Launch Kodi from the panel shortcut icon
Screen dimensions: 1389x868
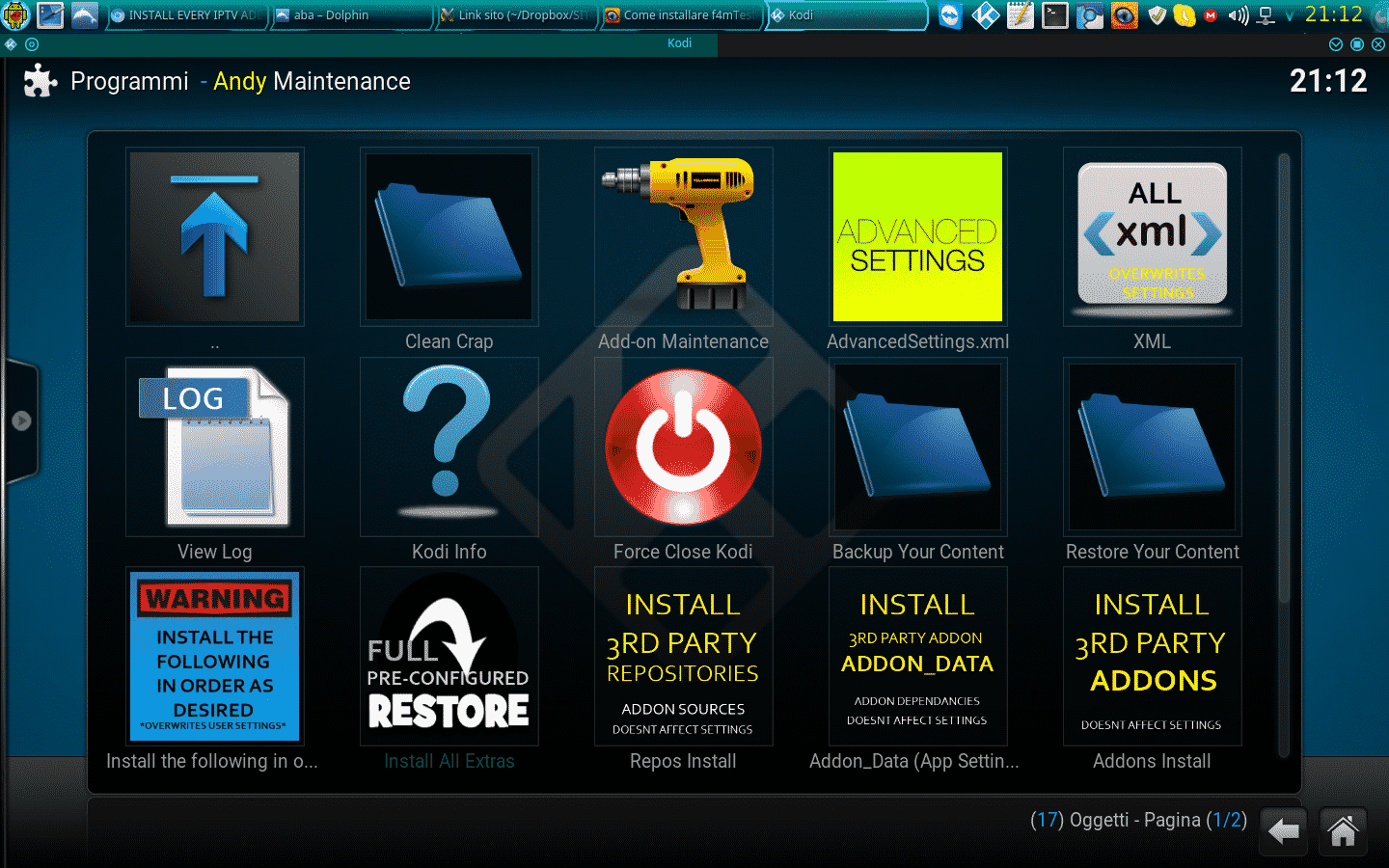click(985, 15)
